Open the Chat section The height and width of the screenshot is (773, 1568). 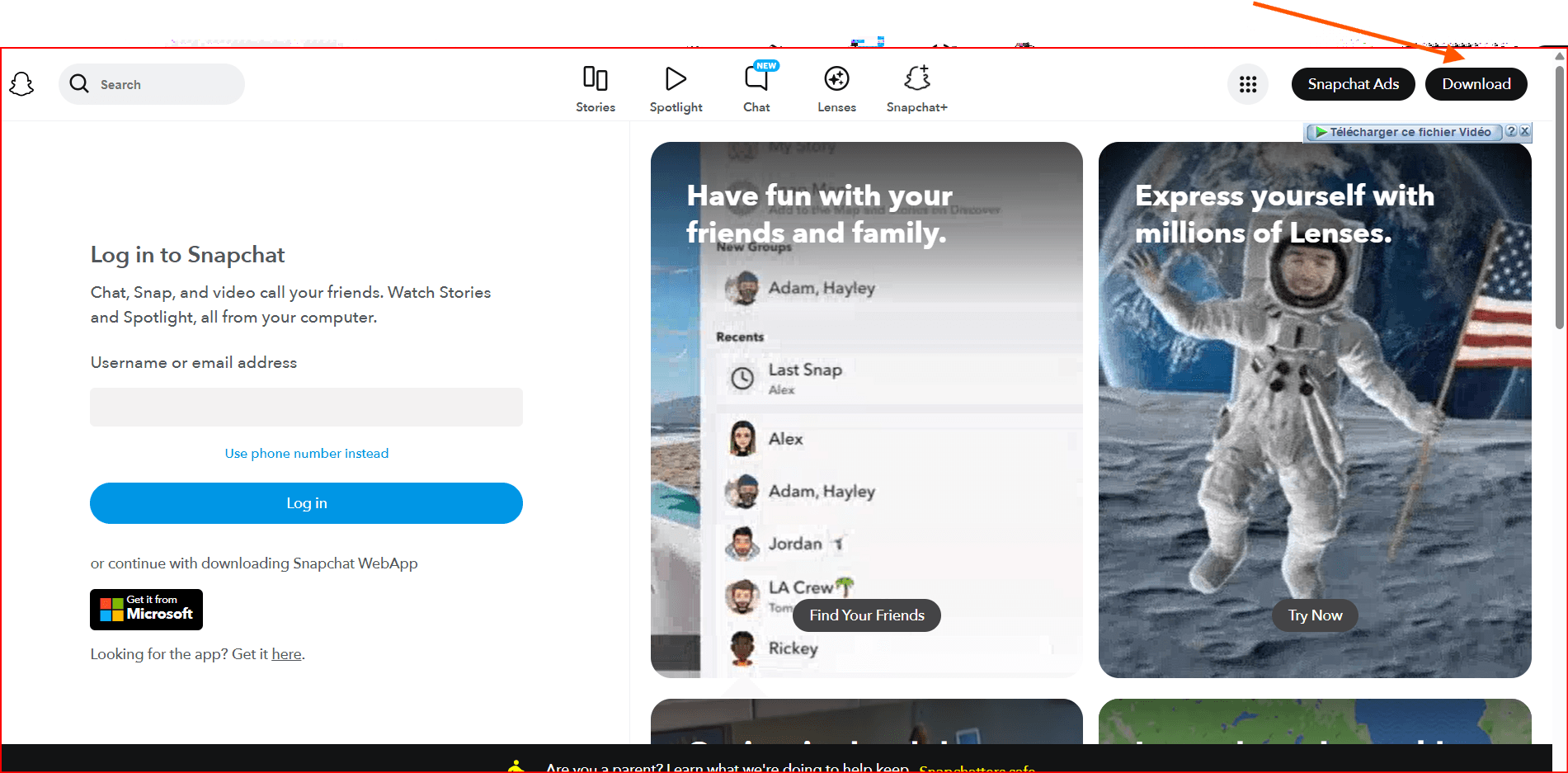756,88
